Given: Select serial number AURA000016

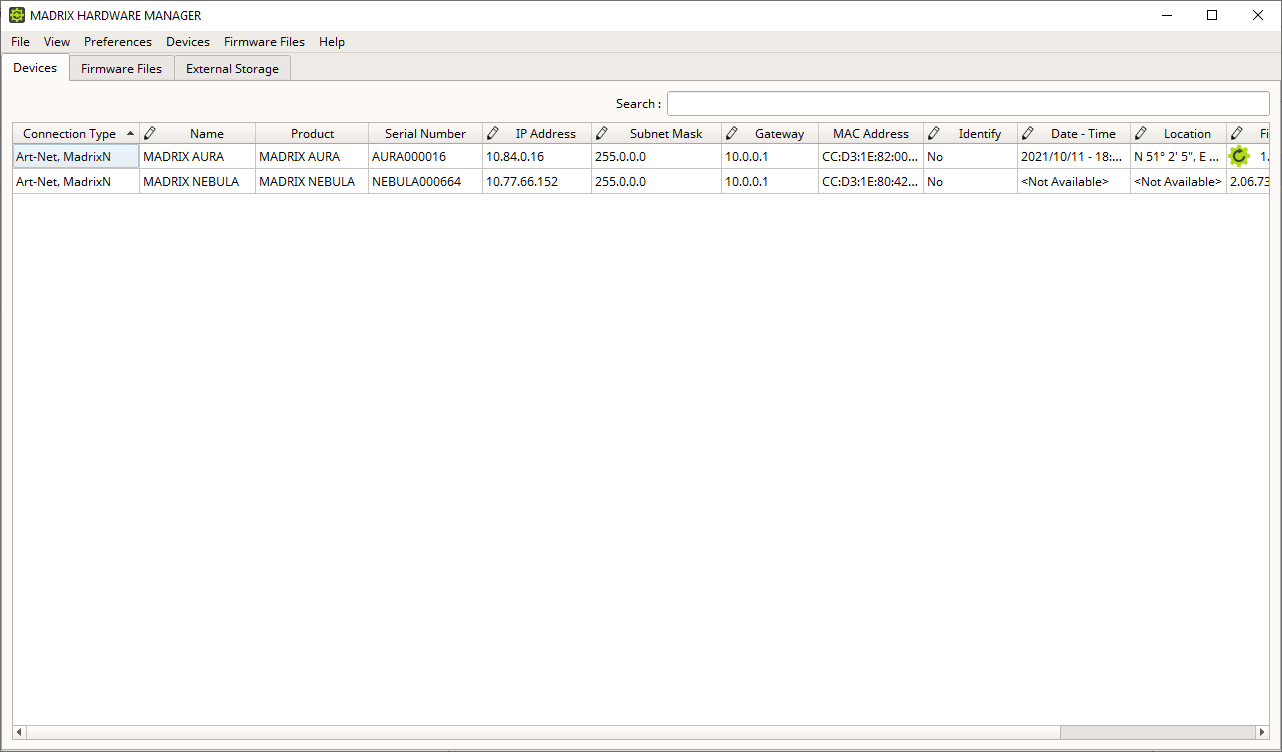Looking at the screenshot, I should click(425, 157).
